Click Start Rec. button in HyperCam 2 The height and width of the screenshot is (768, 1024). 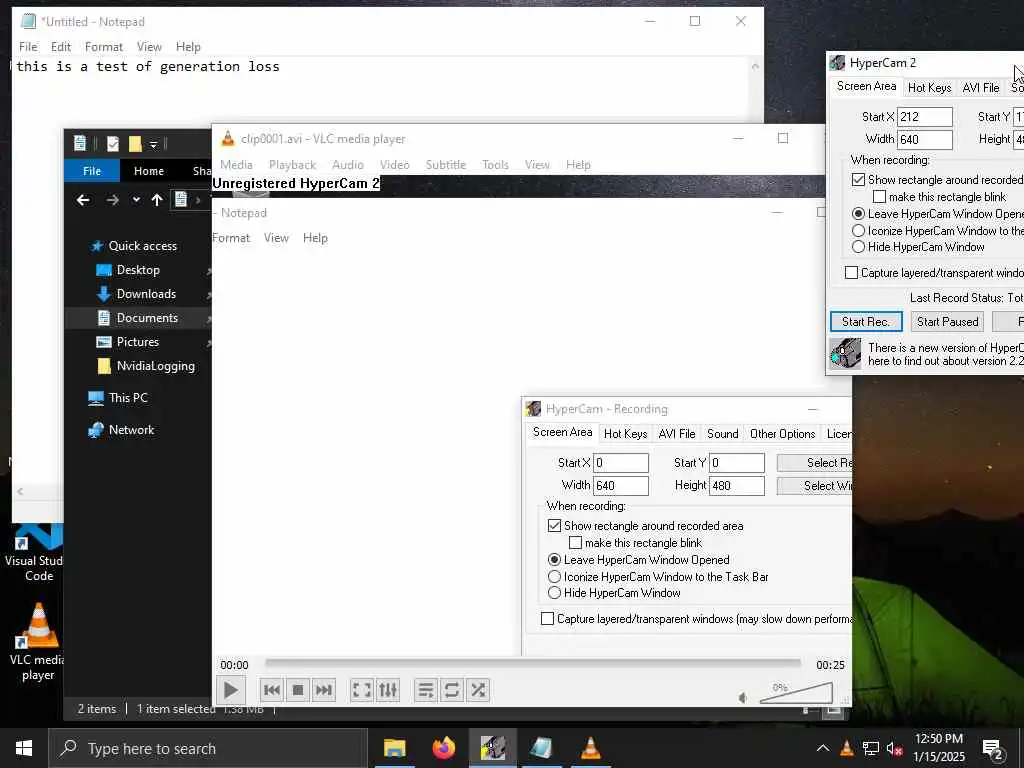[866, 321]
